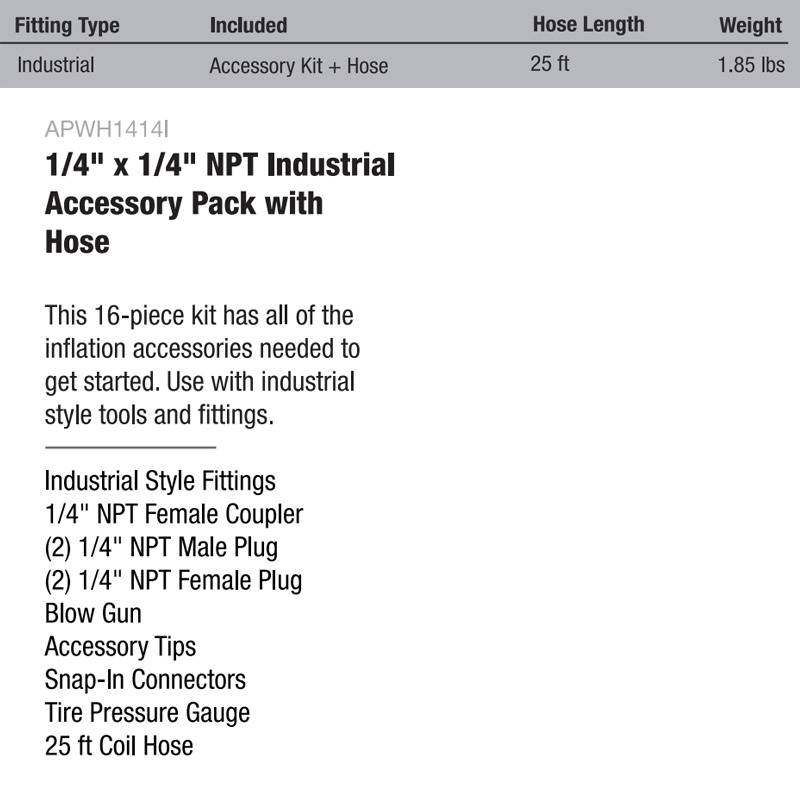Click the Blow Gun list item
Image resolution: width=800 pixels, height=800 pixels.
[x=93, y=613]
